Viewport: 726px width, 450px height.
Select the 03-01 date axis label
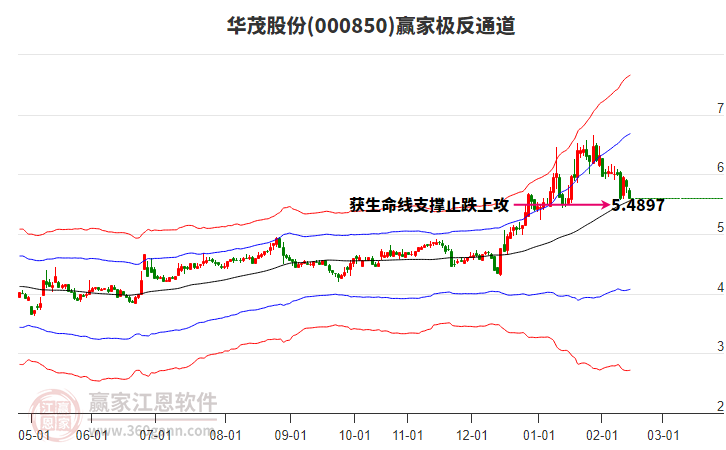[x=663, y=436]
